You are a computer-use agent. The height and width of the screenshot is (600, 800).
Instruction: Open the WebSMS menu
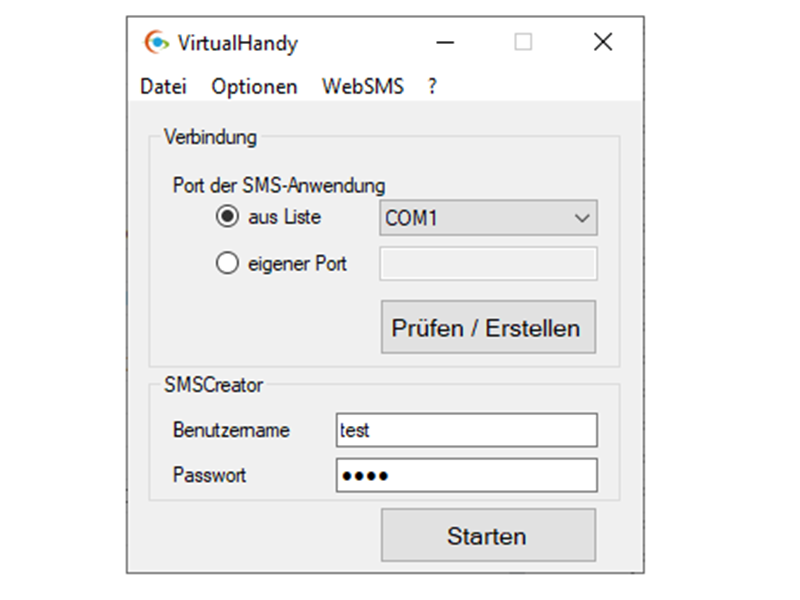point(362,86)
